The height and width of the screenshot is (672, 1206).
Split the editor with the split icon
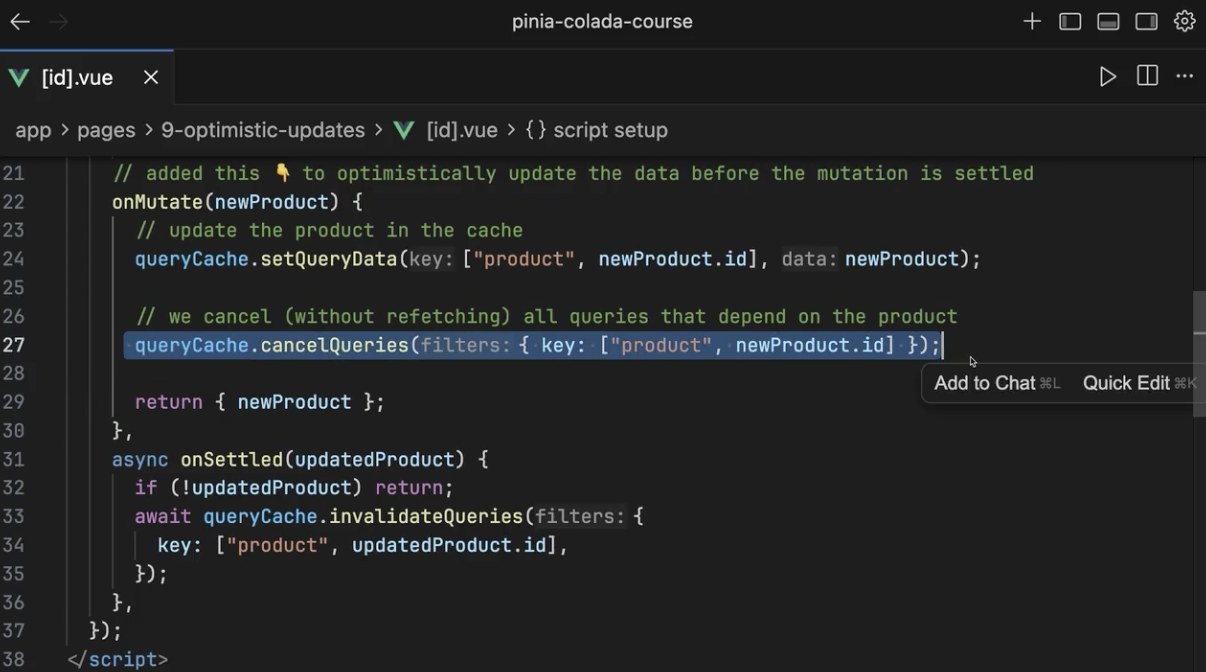[1147, 77]
